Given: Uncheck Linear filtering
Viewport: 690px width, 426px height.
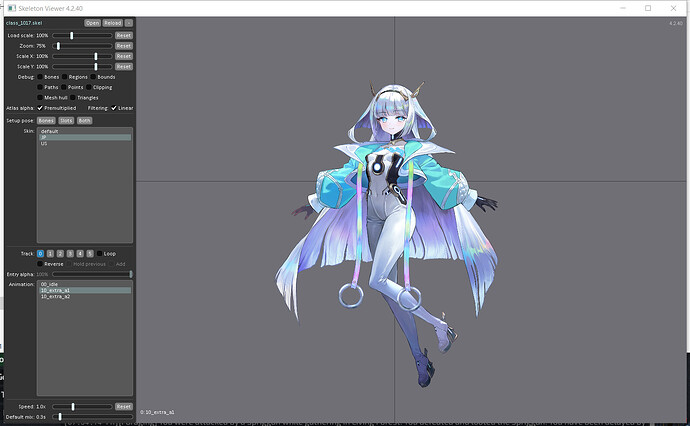Looking at the screenshot, I should tap(114, 108).
